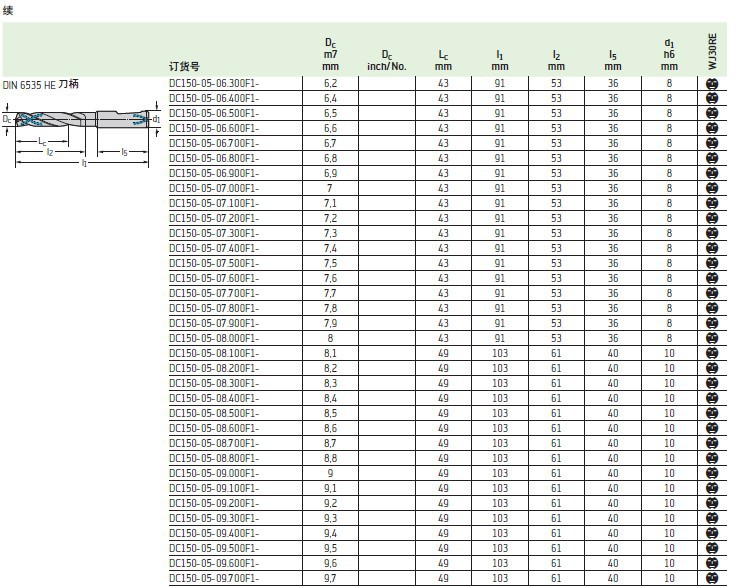Click order number DC150-05-07.200F1-
738x586 pixels.
(214, 218)
